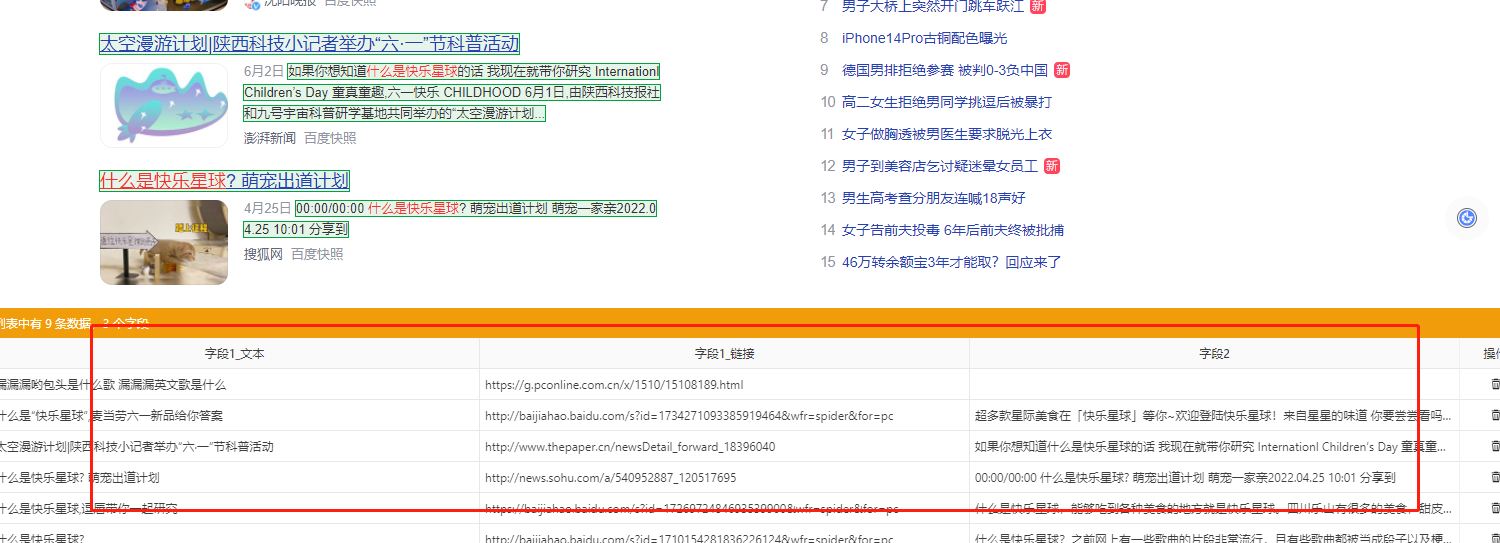Open 什么是快乐星球? 萌宠出道计划 result title
This screenshot has height=543, width=1500.
(x=224, y=180)
